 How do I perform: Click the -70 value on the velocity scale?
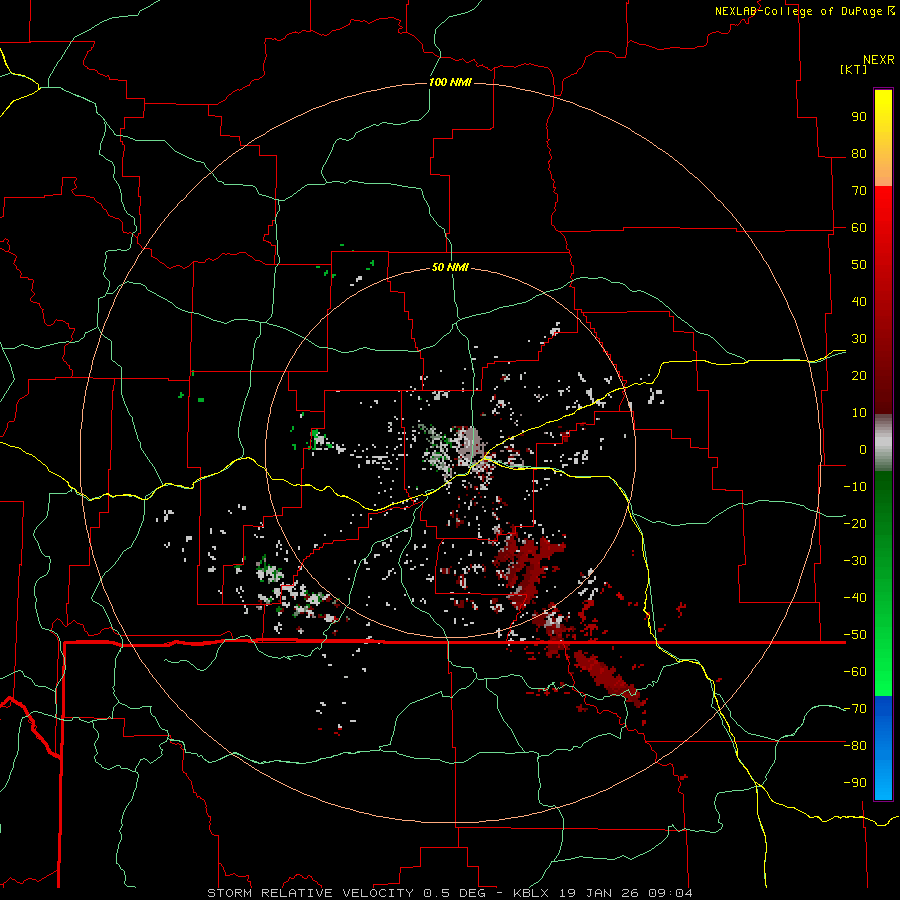(x=855, y=709)
